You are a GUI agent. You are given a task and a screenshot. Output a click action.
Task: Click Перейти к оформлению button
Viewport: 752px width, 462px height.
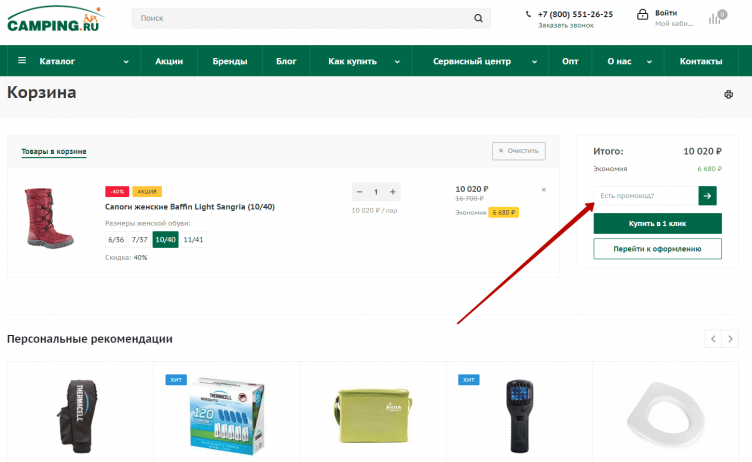coord(657,249)
